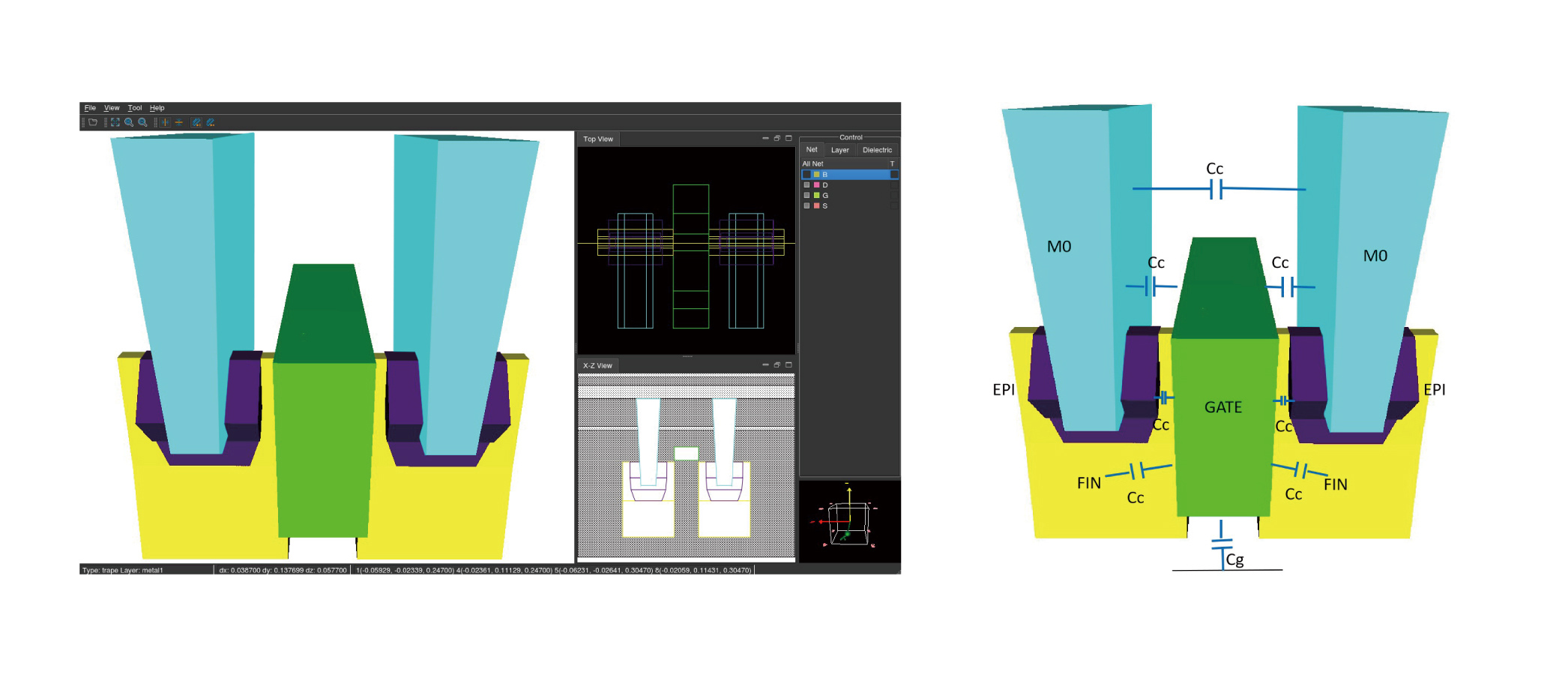This screenshot has height=675, width=1568.
Task: Float the Top View panel
Action: tap(777, 139)
